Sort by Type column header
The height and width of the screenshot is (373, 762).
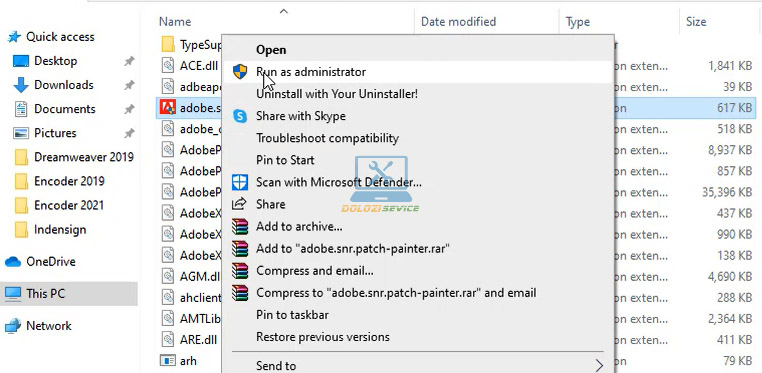click(578, 22)
